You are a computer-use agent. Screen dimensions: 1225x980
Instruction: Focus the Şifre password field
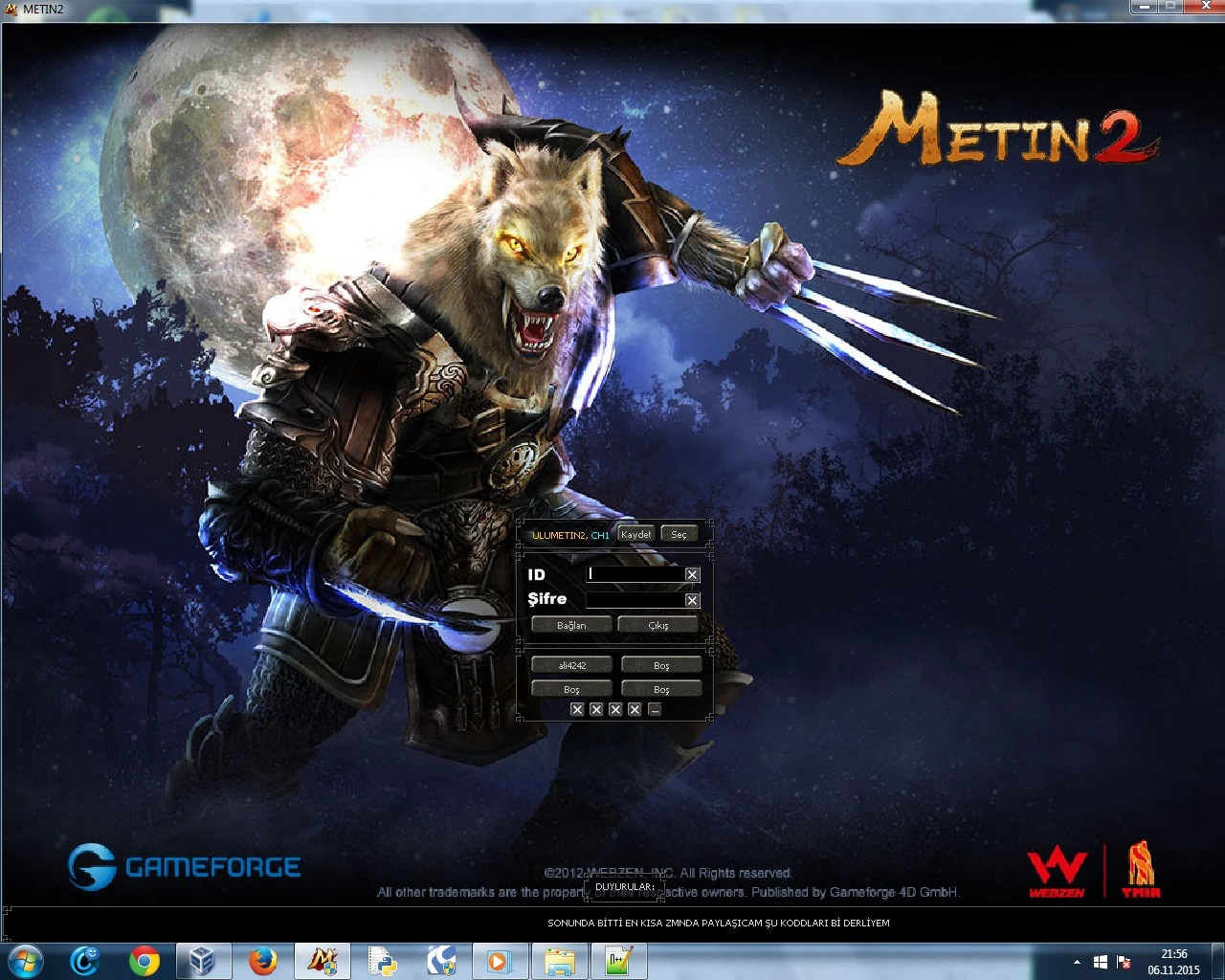[635, 600]
